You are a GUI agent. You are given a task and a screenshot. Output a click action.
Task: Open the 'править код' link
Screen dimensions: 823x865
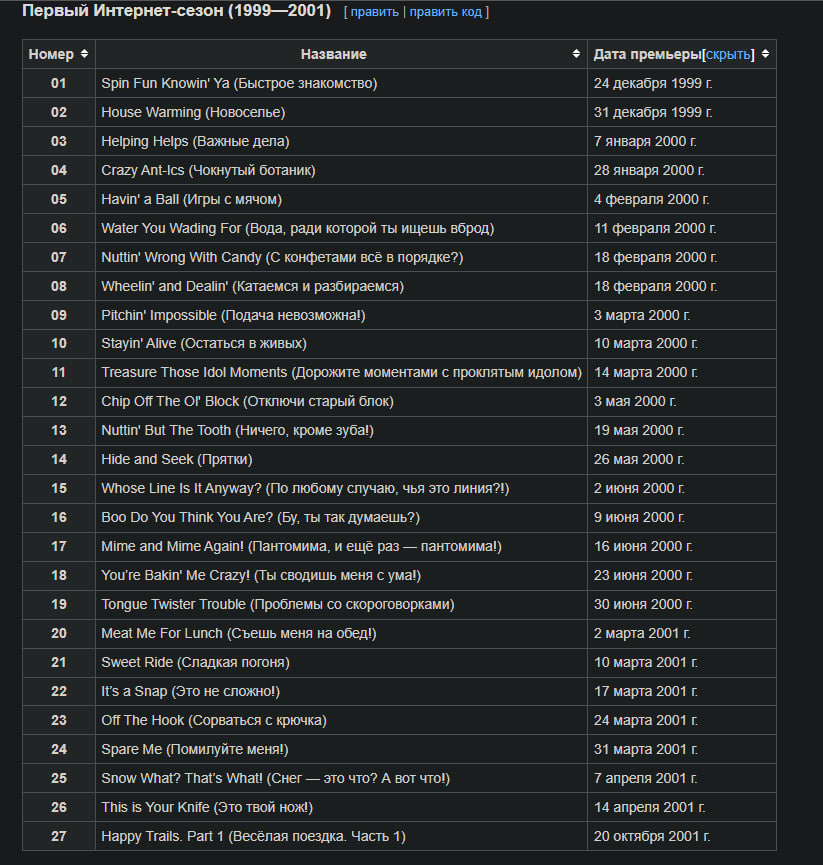446,12
